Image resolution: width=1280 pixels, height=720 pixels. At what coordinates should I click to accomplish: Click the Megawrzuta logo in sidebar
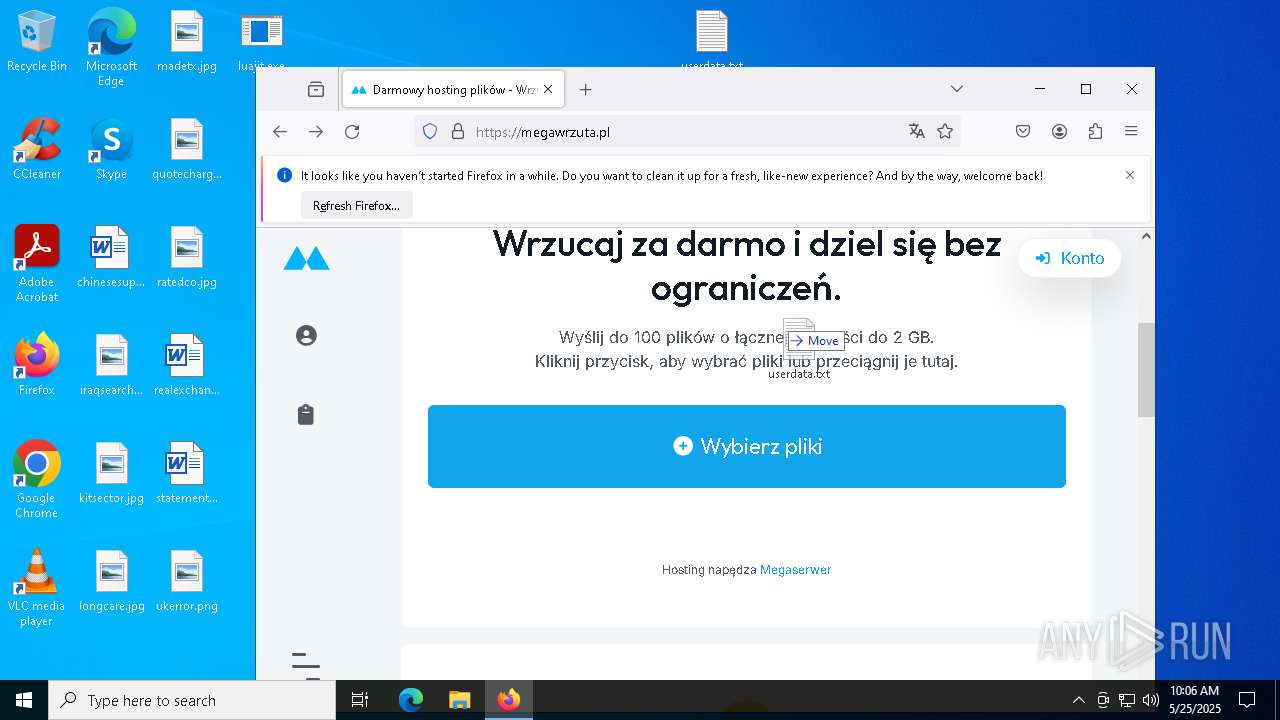(306, 258)
